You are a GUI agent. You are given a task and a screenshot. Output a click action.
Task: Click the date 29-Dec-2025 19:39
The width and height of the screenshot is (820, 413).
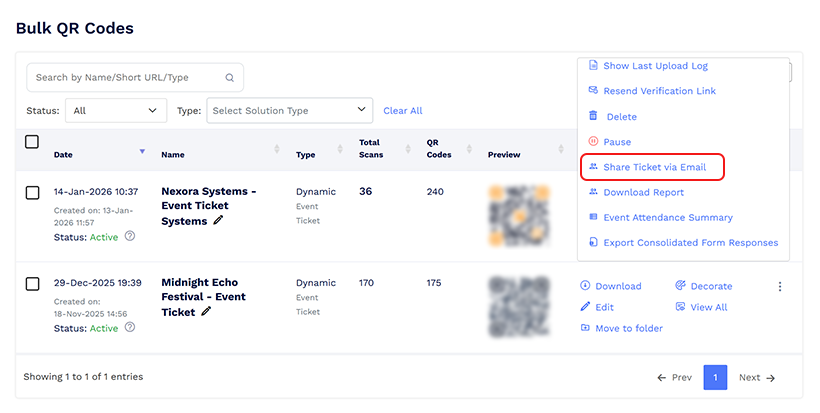pyautogui.click(x=97, y=283)
